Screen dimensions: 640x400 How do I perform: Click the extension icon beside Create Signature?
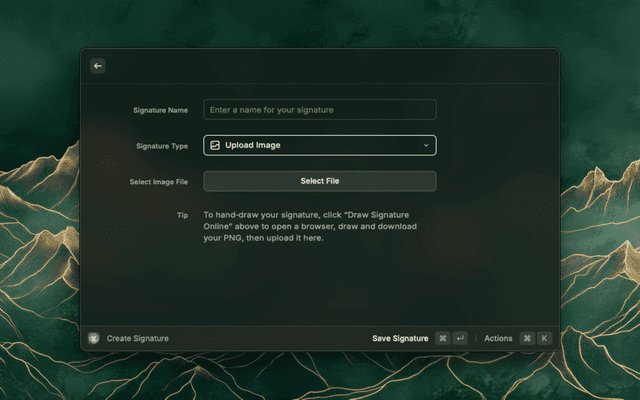94,338
